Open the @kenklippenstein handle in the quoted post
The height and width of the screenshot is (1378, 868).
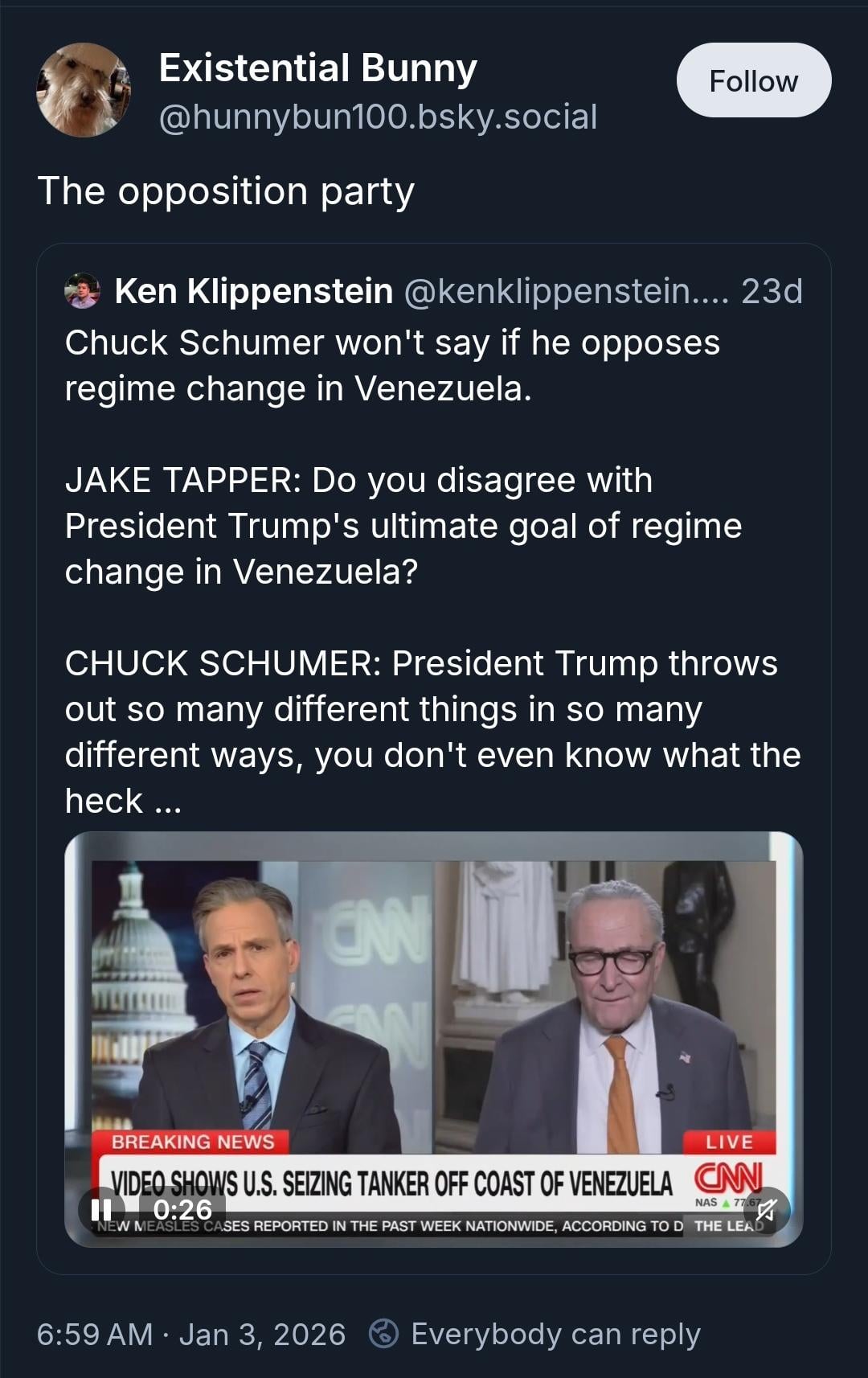(x=566, y=291)
